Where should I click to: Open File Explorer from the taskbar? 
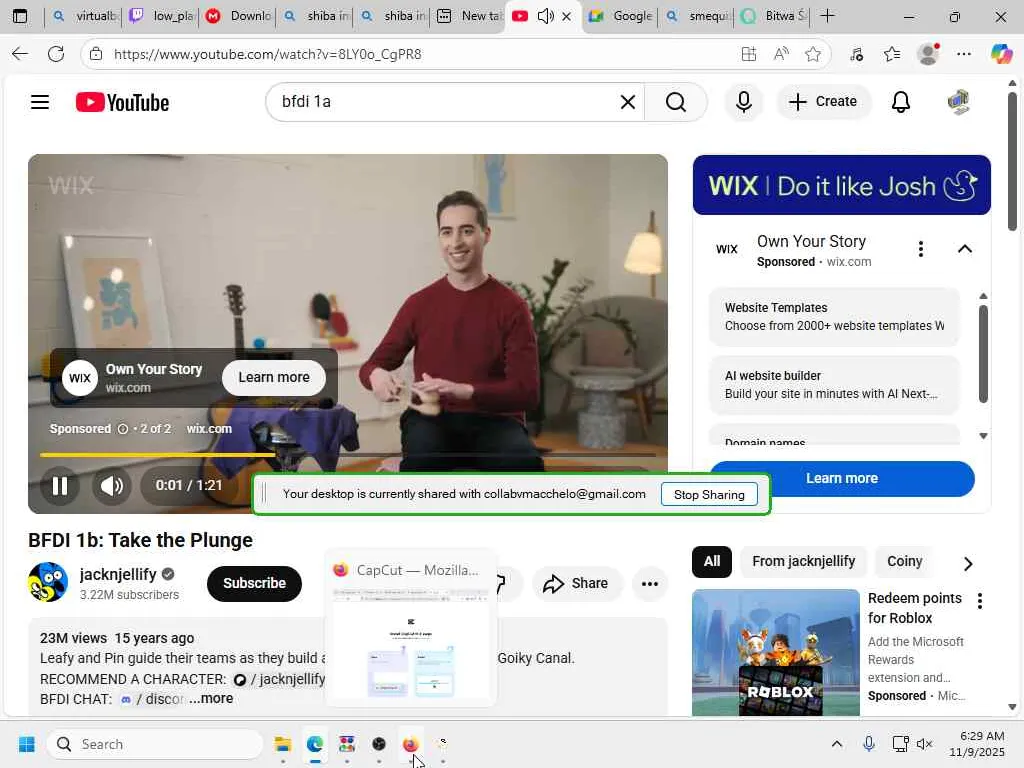pyautogui.click(x=283, y=744)
